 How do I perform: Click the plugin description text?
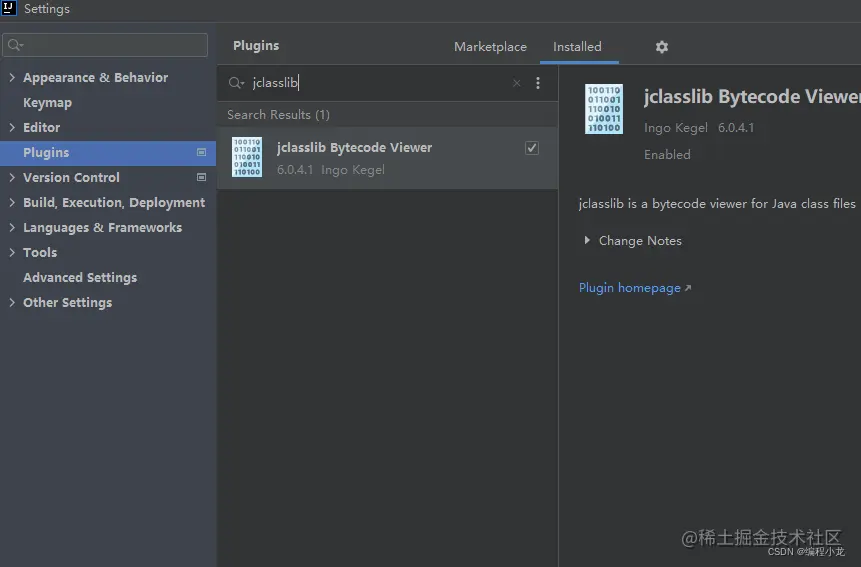717,204
